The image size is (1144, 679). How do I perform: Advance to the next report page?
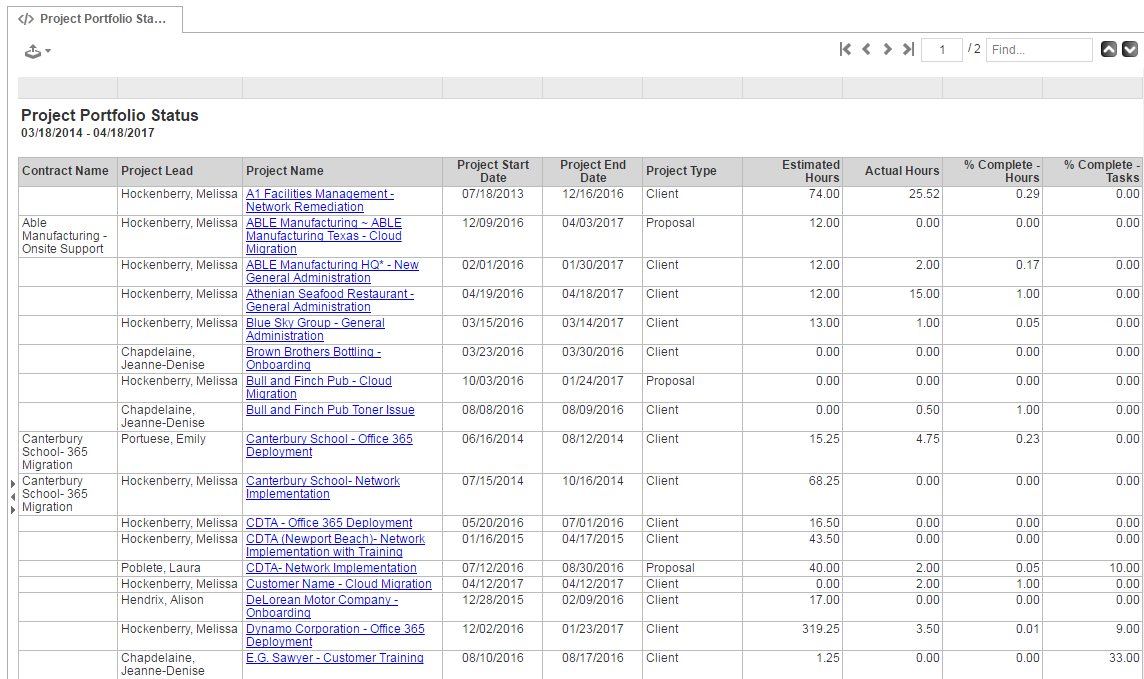click(887, 49)
